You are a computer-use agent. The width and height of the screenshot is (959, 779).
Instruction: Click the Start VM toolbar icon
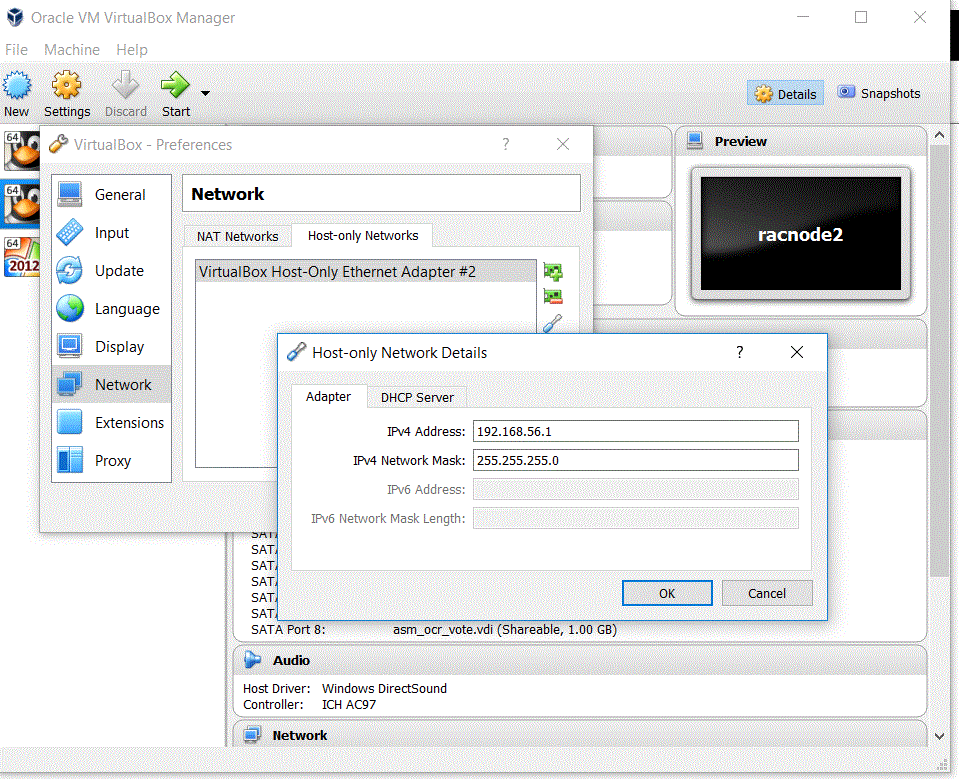coord(175,93)
